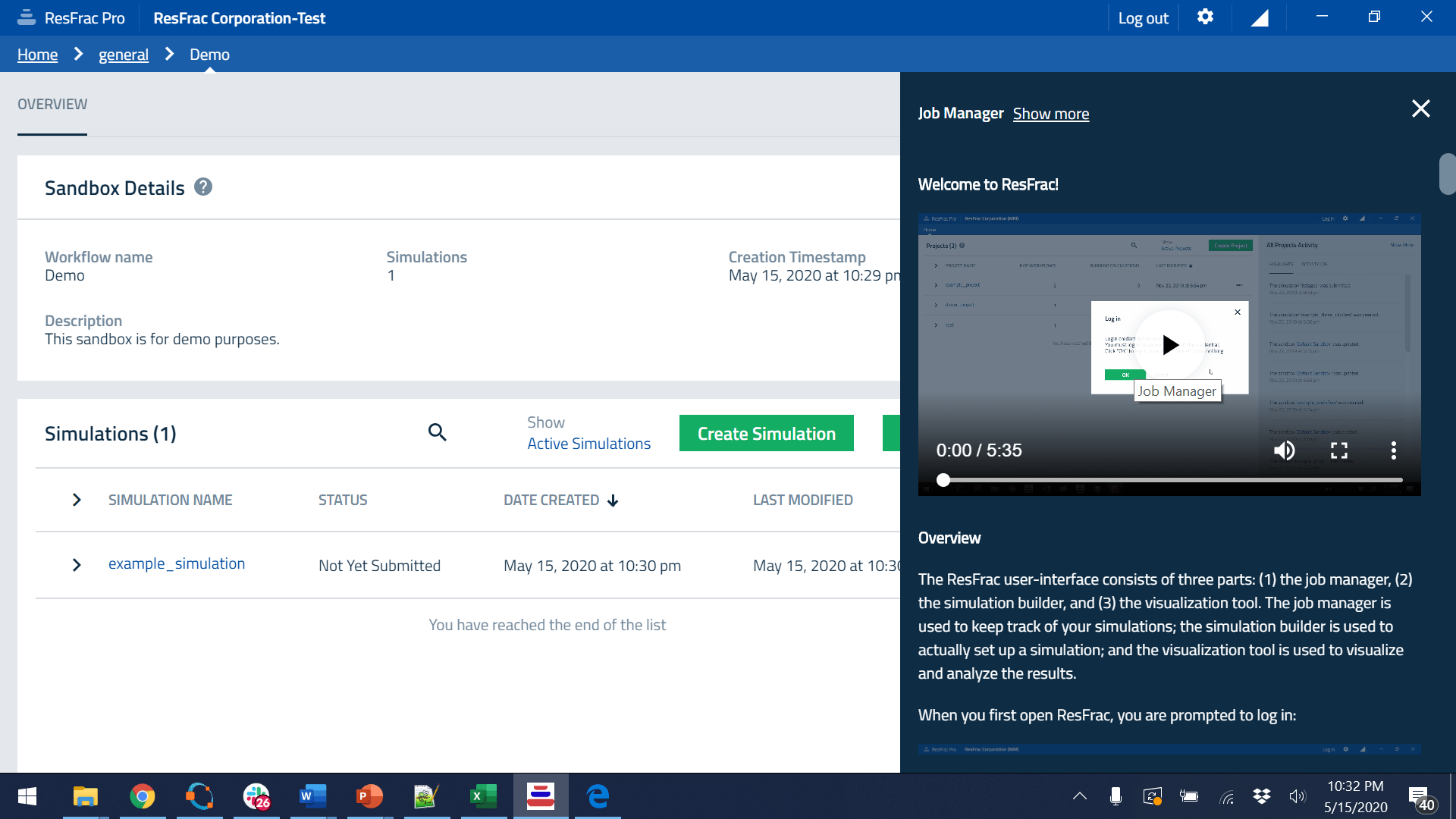Click the Creation Timestamp value
1456x819 pixels.
coord(814,275)
